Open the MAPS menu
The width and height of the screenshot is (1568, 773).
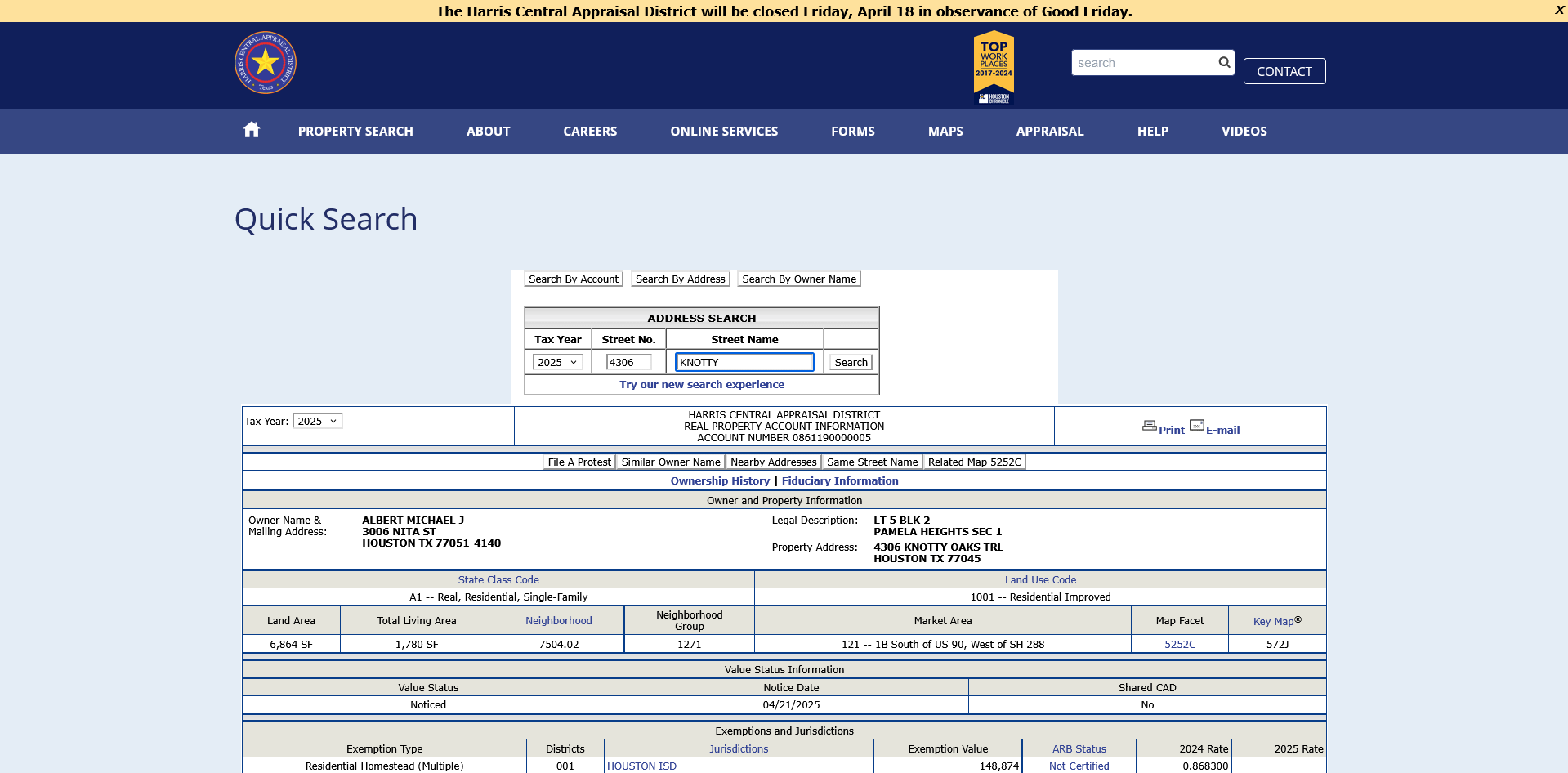[x=945, y=131]
